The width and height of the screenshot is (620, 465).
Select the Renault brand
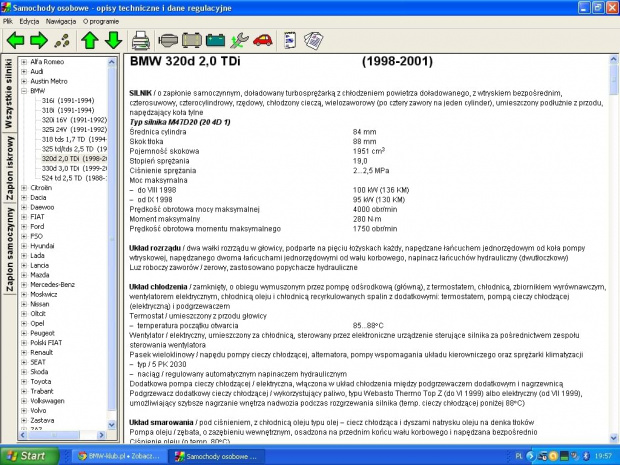tap(42, 352)
